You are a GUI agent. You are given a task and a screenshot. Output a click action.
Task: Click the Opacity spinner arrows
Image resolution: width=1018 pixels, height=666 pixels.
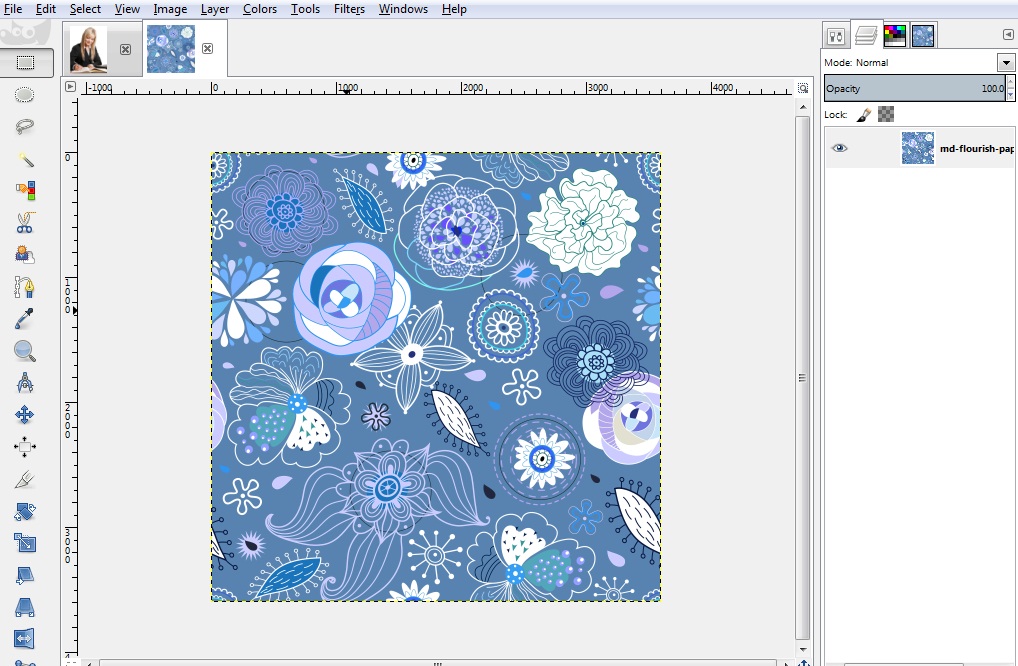click(1010, 88)
